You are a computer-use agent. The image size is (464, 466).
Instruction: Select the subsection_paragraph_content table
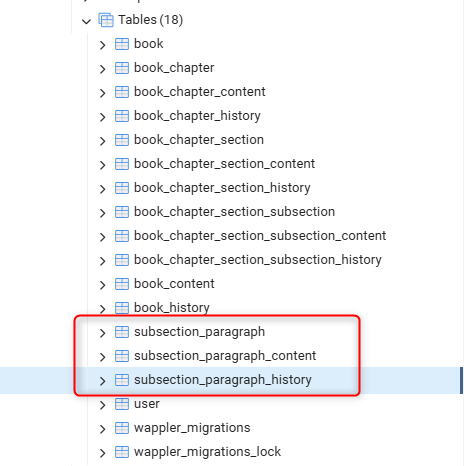225,356
